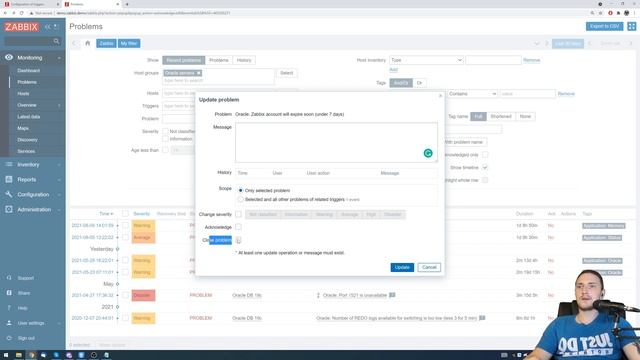Image resolution: width=640 pixels, height=360 pixels.
Task: Open Host inventory Type dropdown
Action: tap(426, 60)
